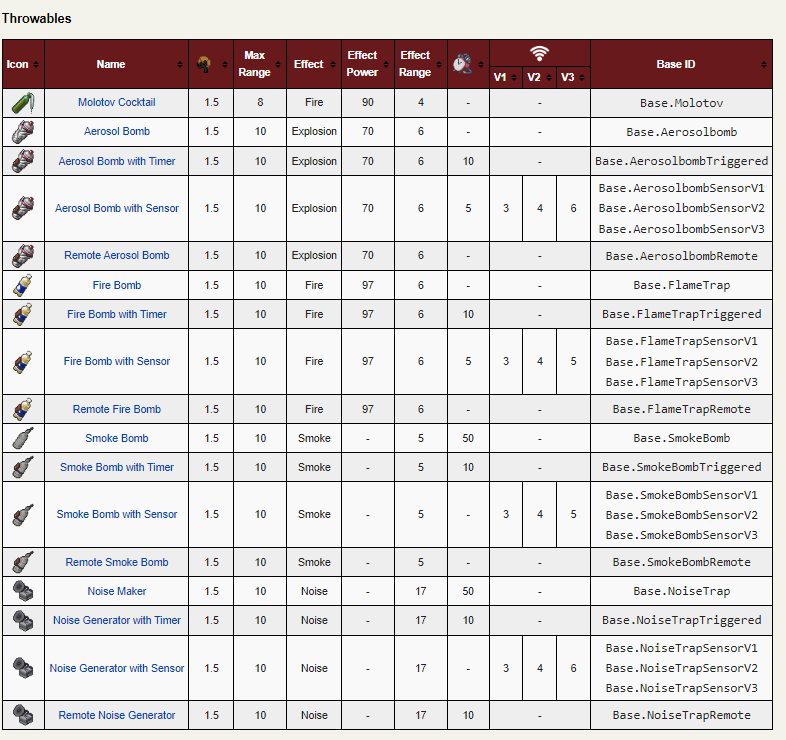Sort by V2 sensor column arrows

549,78
